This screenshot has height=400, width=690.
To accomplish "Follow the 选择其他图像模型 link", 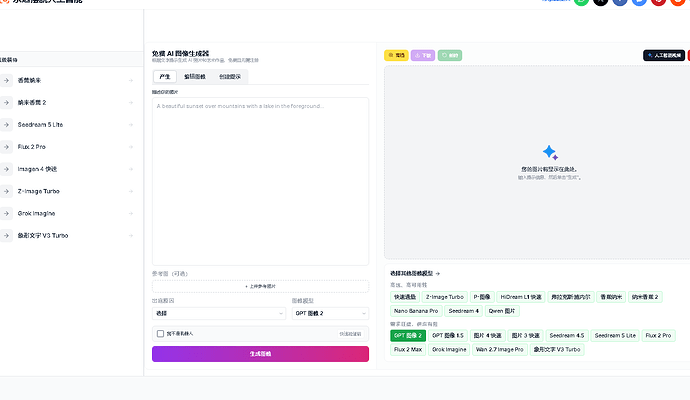I will (x=415, y=273).
